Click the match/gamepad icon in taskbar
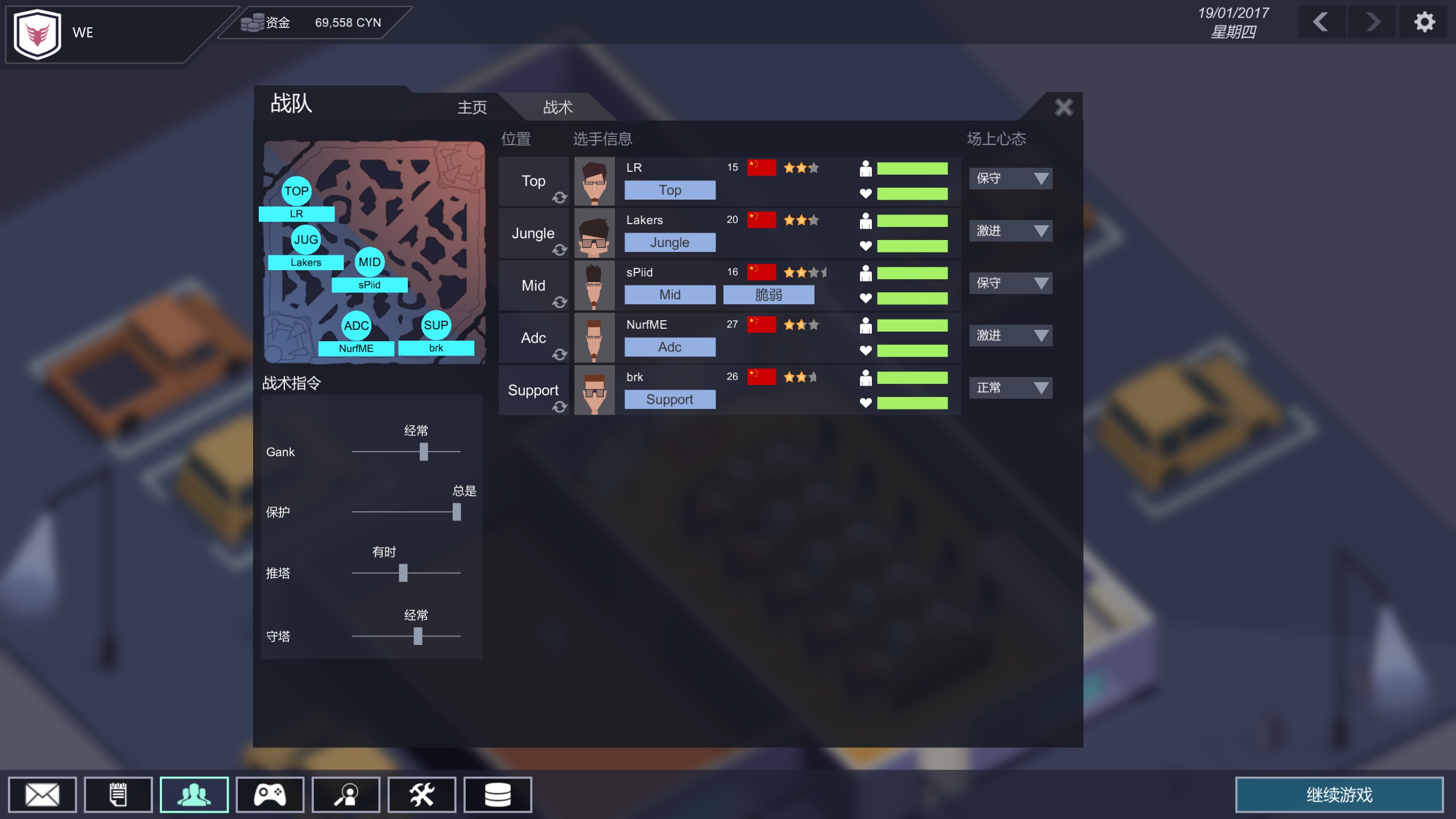1456x819 pixels. point(270,794)
